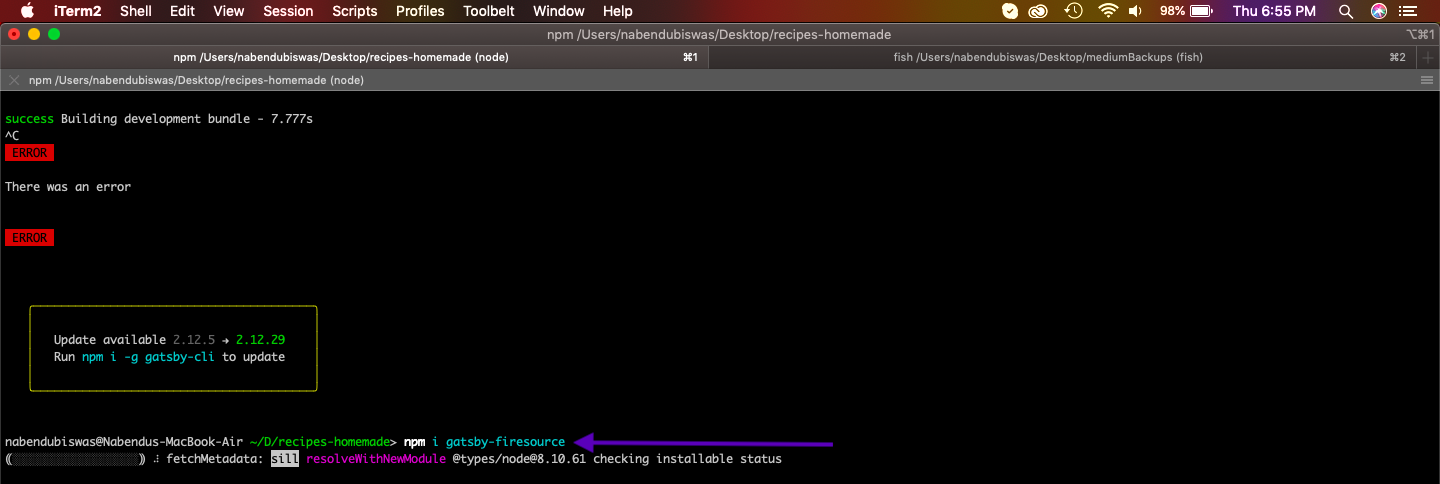
Task: Open the View menu
Action: pyautogui.click(x=229, y=11)
